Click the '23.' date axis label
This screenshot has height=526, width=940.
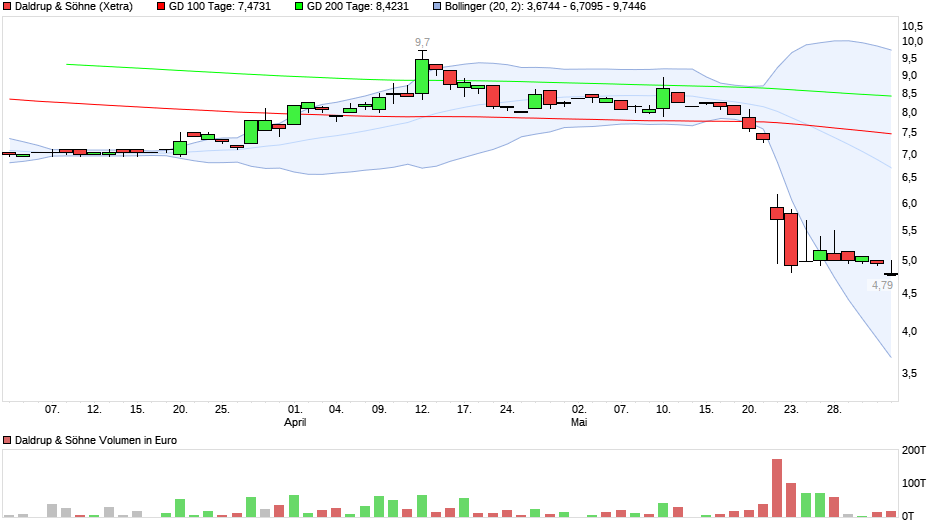click(791, 410)
